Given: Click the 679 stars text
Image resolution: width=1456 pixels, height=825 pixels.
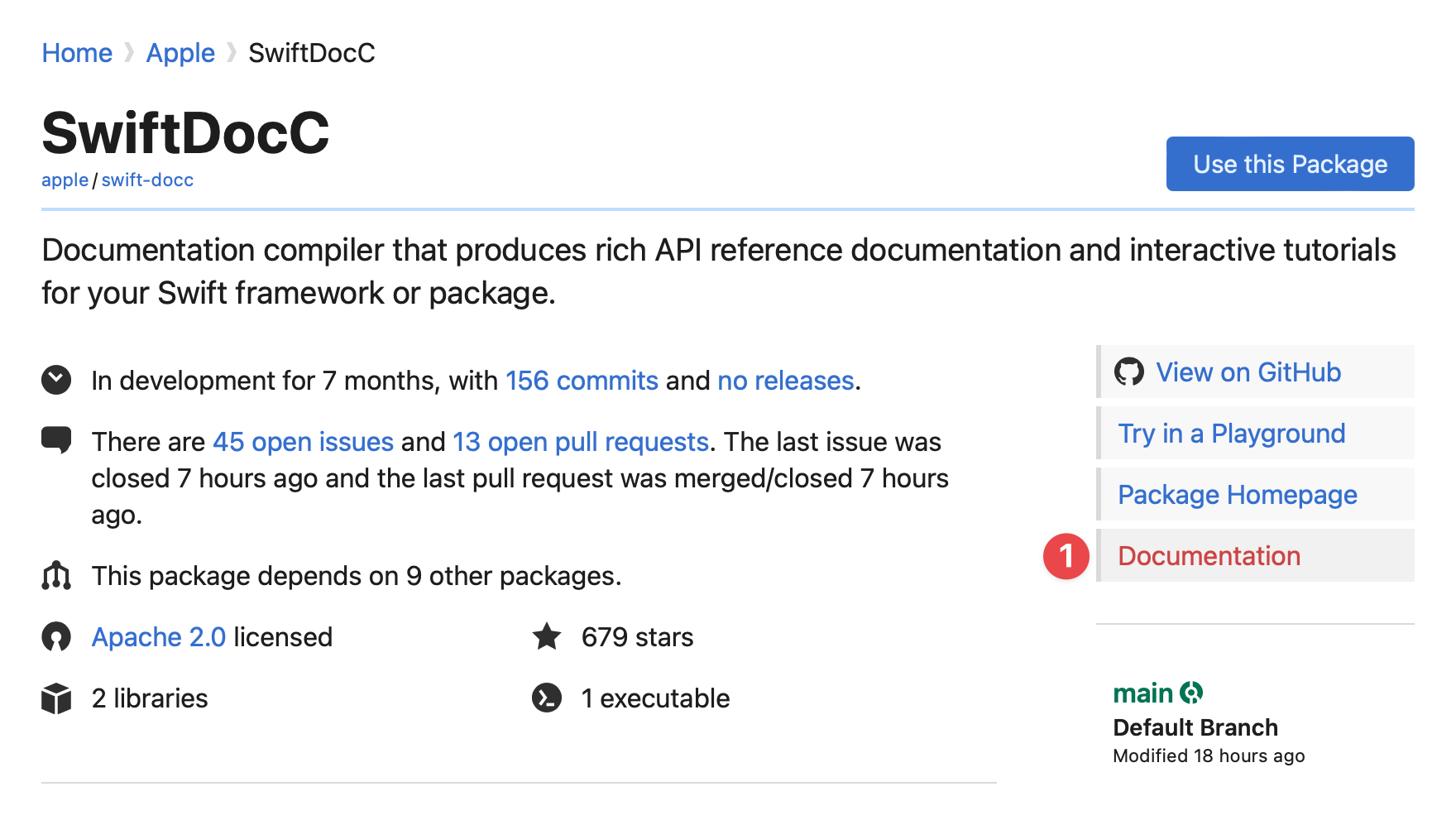Looking at the screenshot, I should coord(637,637).
